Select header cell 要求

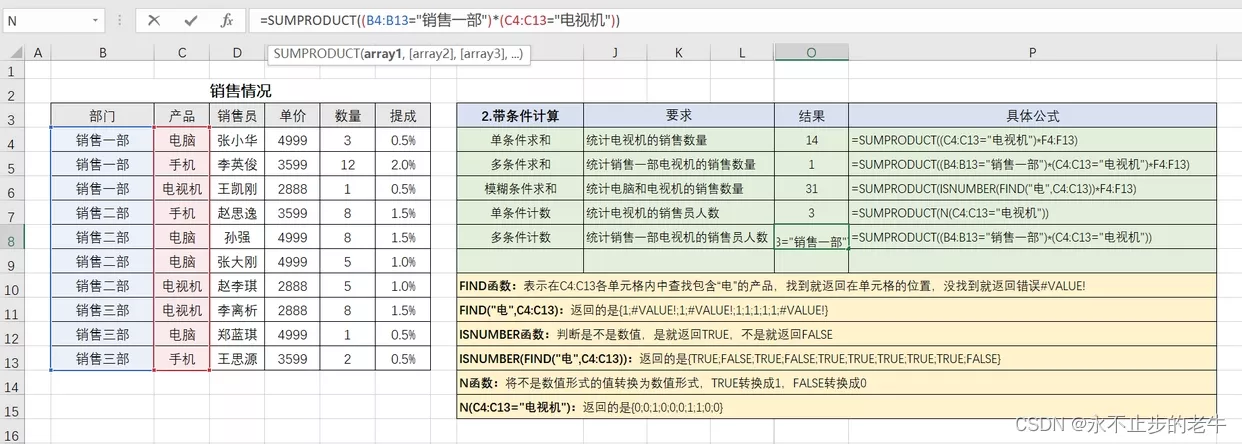tap(678, 115)
